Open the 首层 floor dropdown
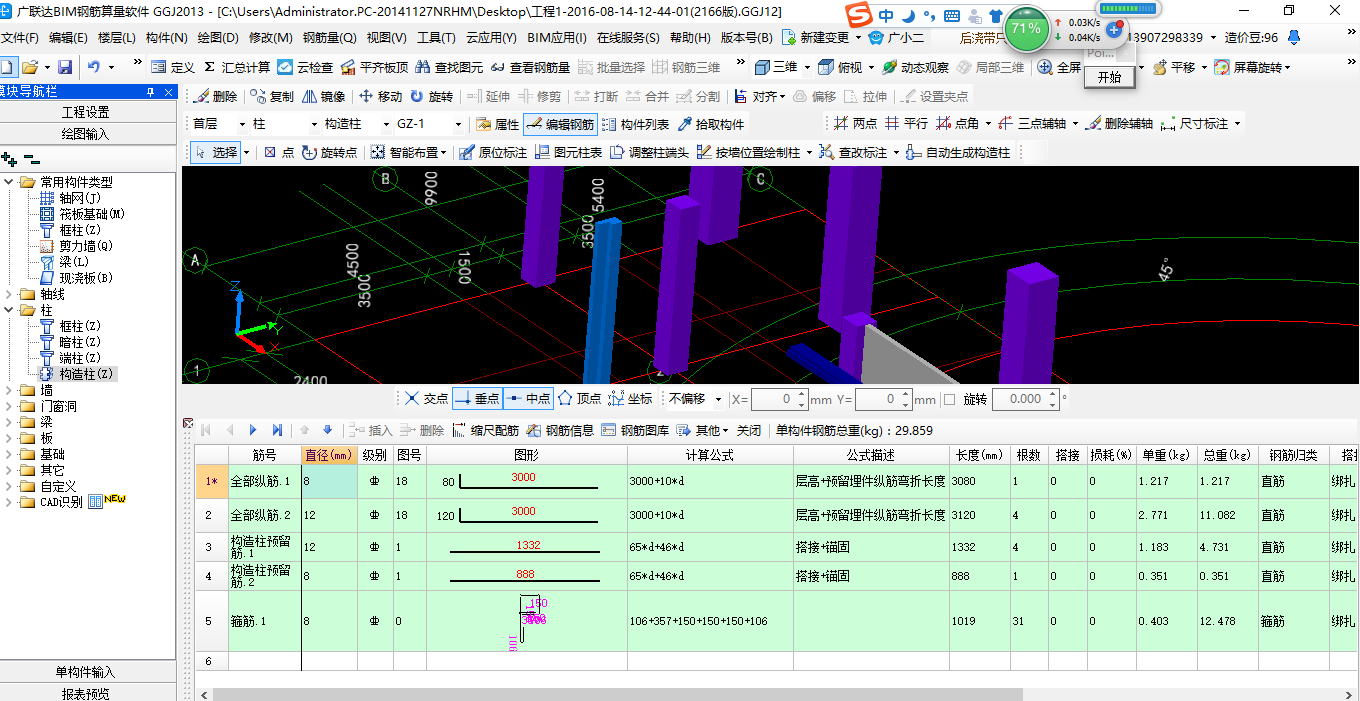1360x701 pixels. 241,125
